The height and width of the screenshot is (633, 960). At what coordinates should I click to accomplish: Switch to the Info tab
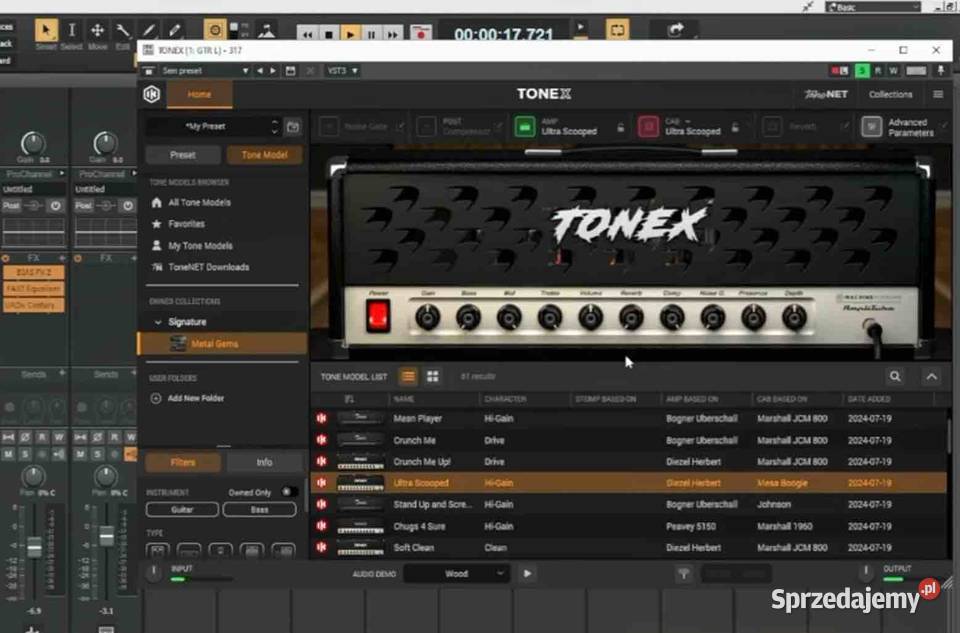(263, 461)
